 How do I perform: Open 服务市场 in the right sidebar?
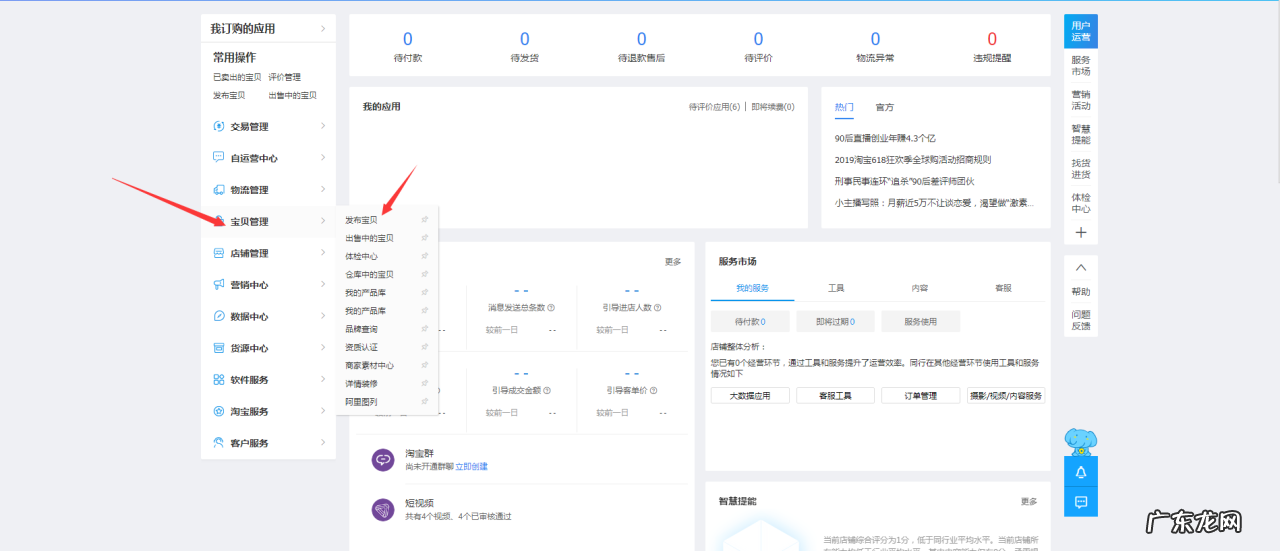coord(1081,66)
